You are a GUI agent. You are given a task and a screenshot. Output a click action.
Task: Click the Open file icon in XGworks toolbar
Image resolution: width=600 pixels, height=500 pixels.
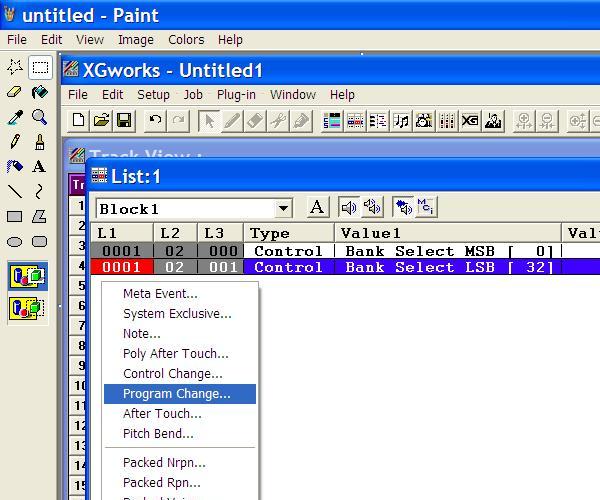101,121
